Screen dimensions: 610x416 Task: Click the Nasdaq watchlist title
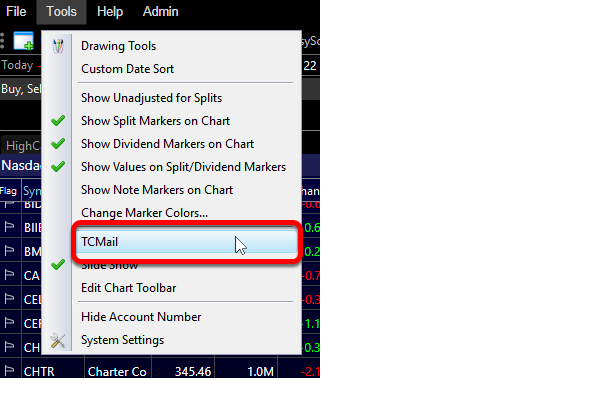[x=21, y=165]
